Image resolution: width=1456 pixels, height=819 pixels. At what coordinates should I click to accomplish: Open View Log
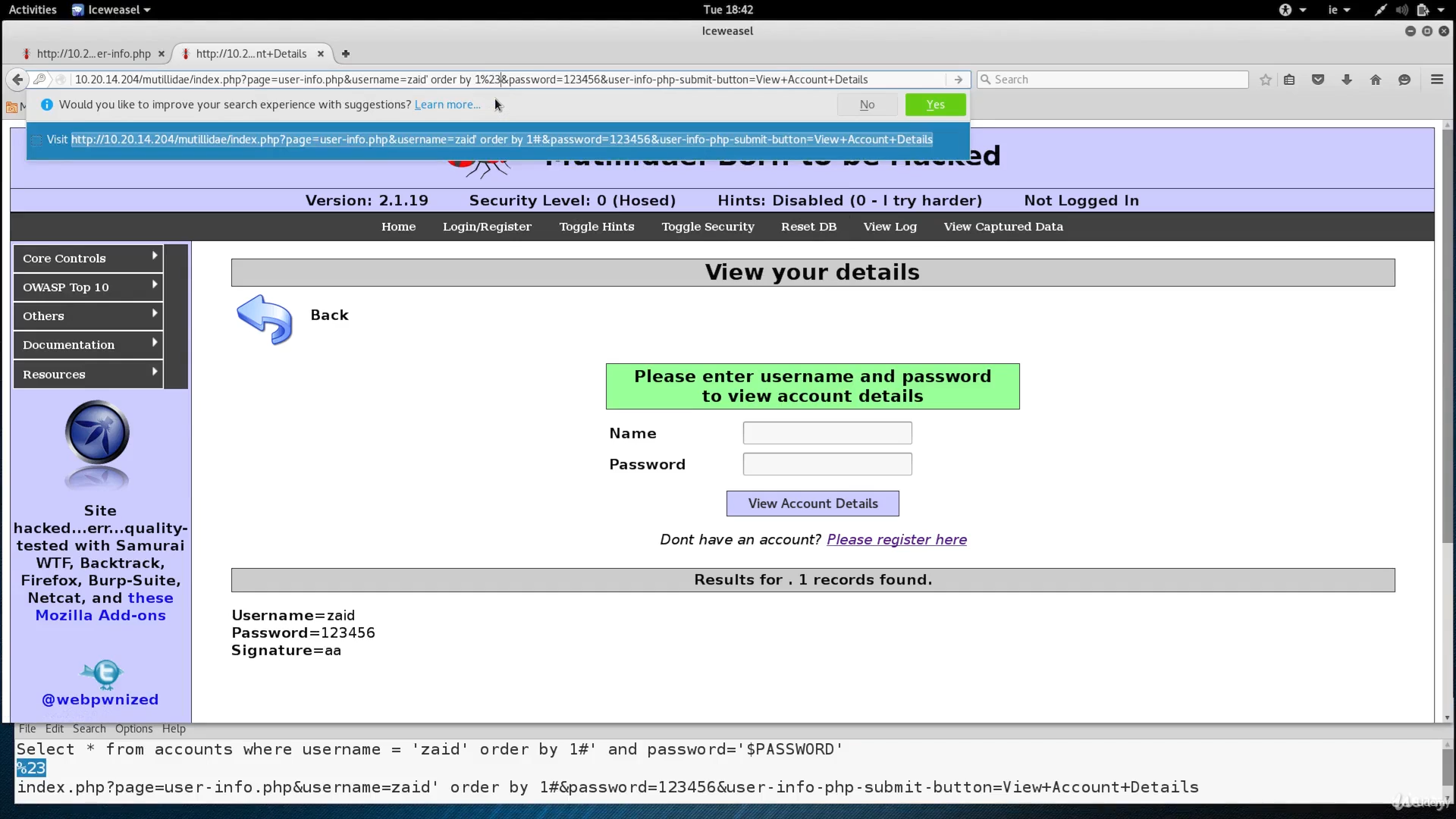(890, 227)
